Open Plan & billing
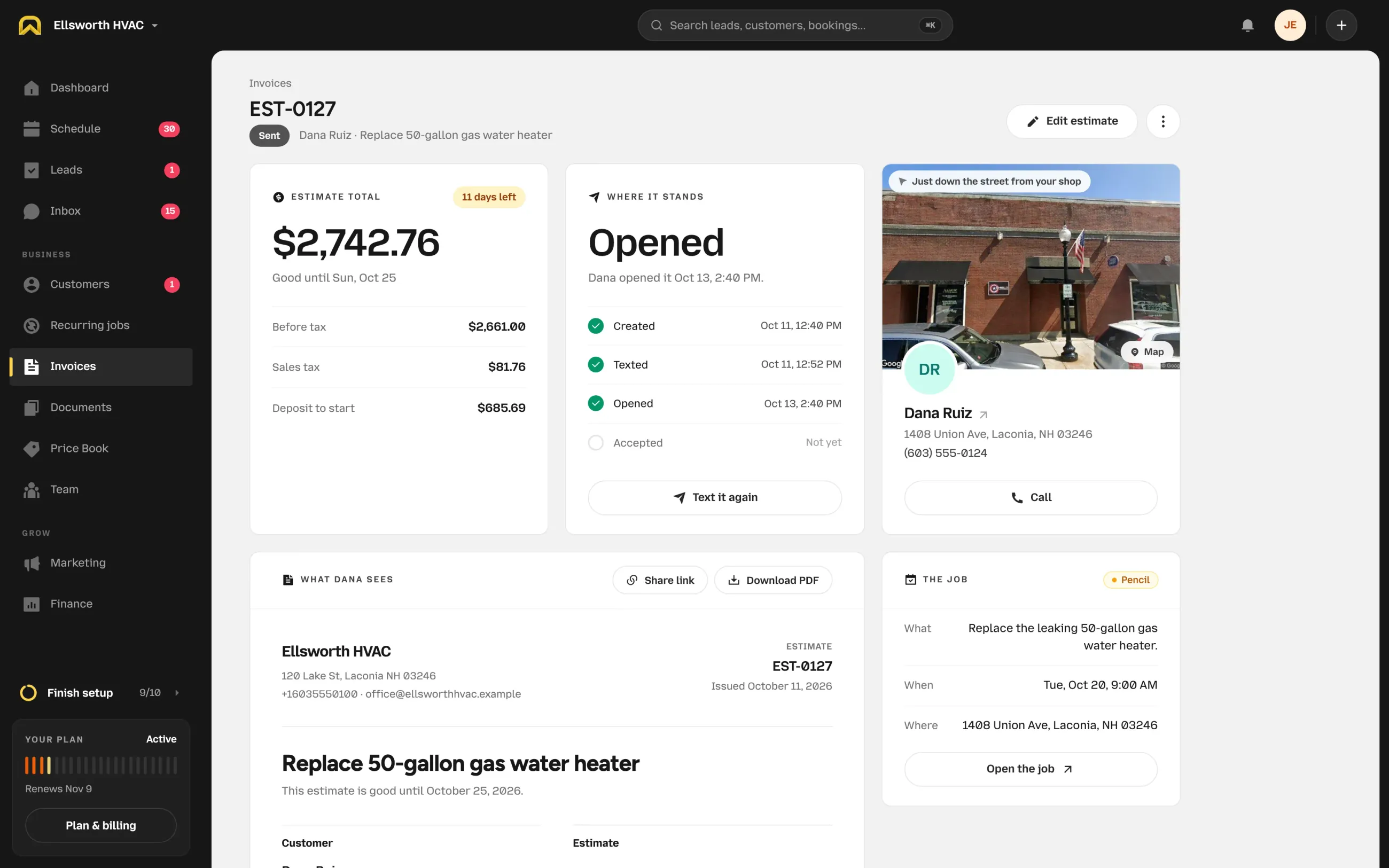The width and height of the screenshot is (1389, 868). tap(101, 825)
